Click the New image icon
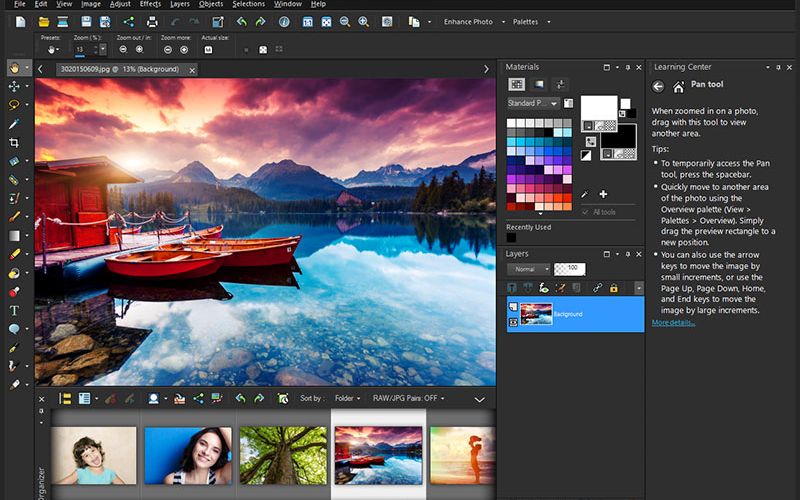800x500 pixels. (20, 22)
